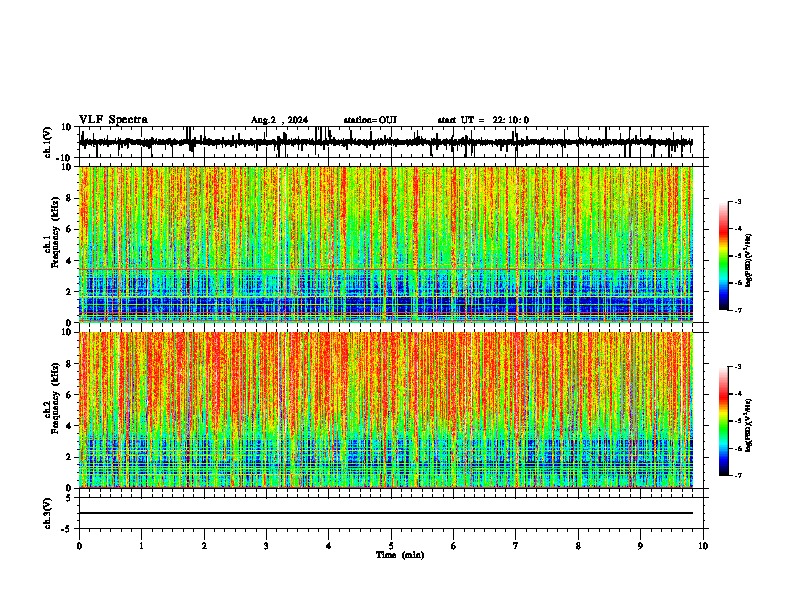Click the '9' tick on the time axis
Viewport: 792px width, 612px height.
[x=640, y=546]
